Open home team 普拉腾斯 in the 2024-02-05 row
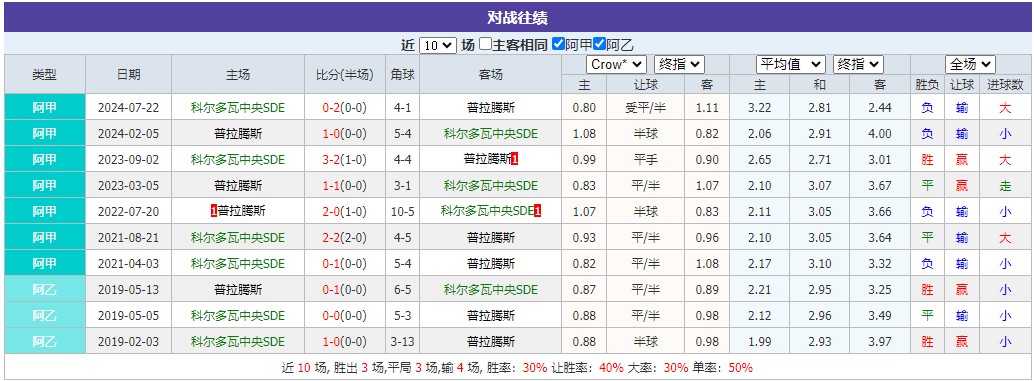The width and height of the screenshot is (1034, 381). (238, 134)
